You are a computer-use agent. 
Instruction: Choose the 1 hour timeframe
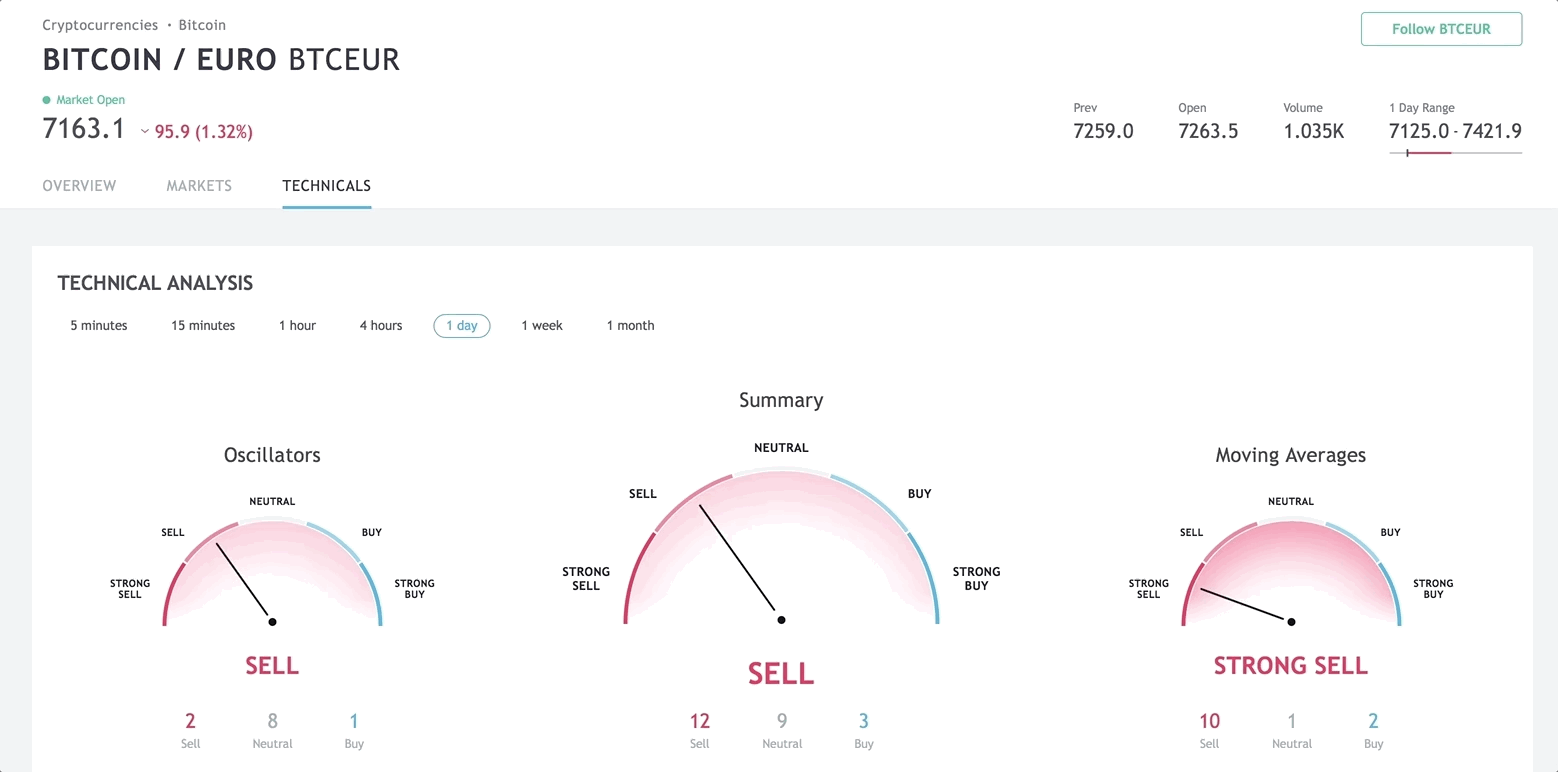tap(297, 325)
